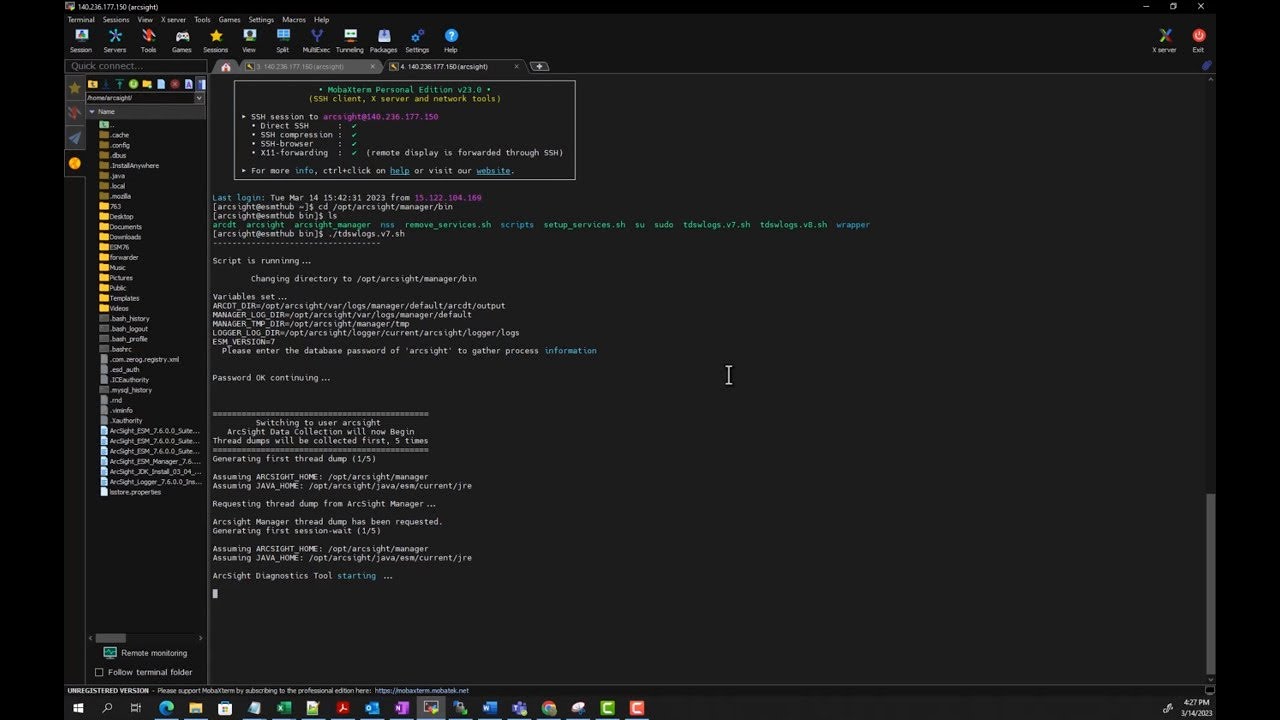Open the Packages toolbar icon

[x=384, y=40]
